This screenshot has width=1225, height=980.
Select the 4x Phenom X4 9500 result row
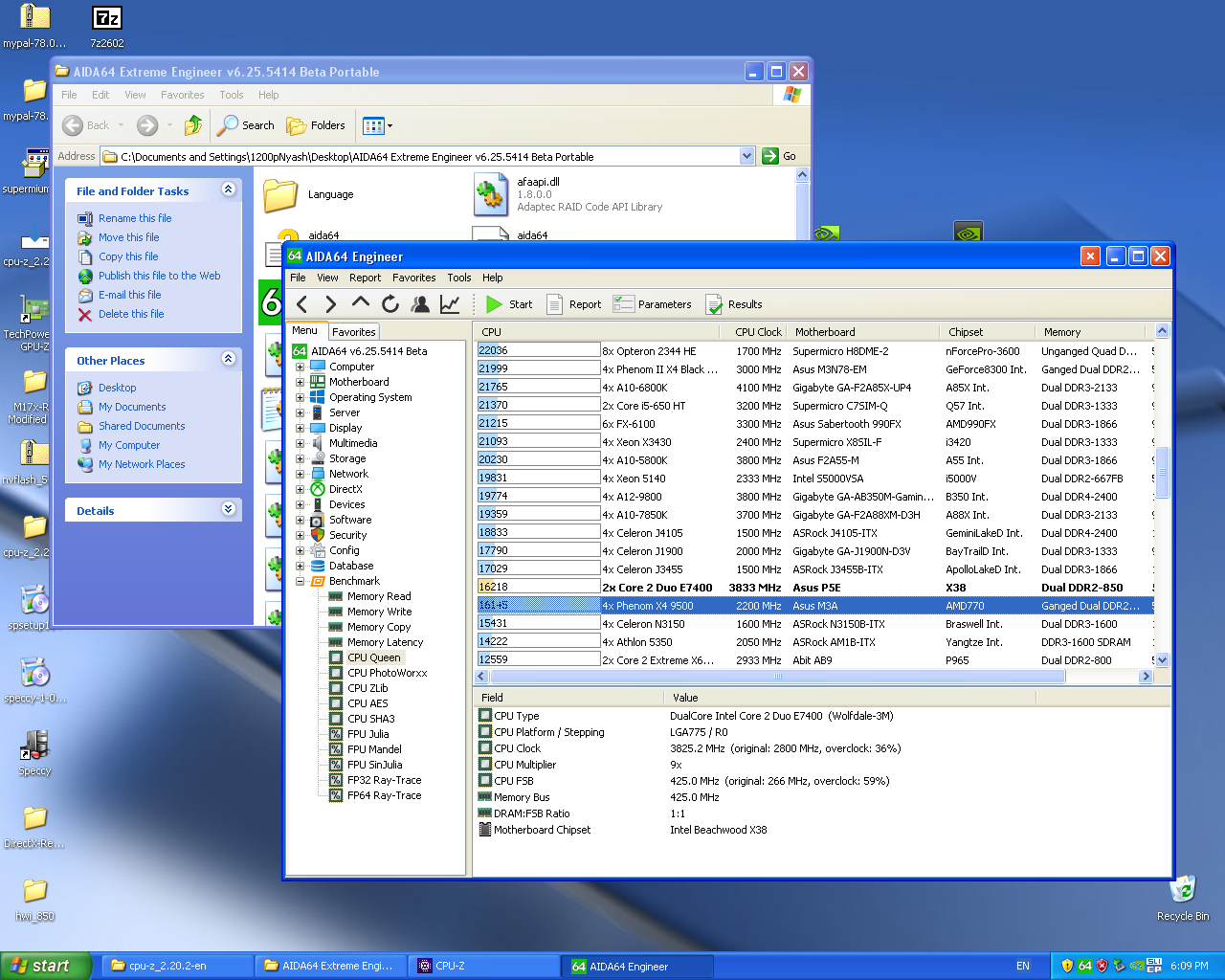pos(815,606)
